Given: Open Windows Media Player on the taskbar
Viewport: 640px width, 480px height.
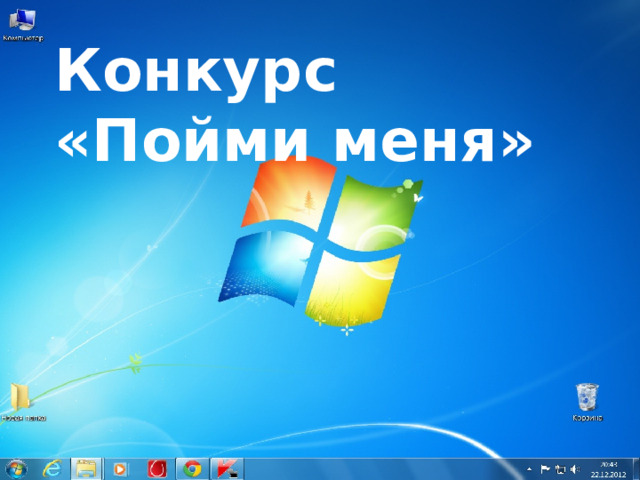Looking at the screenshot, I should click(121, 469).
